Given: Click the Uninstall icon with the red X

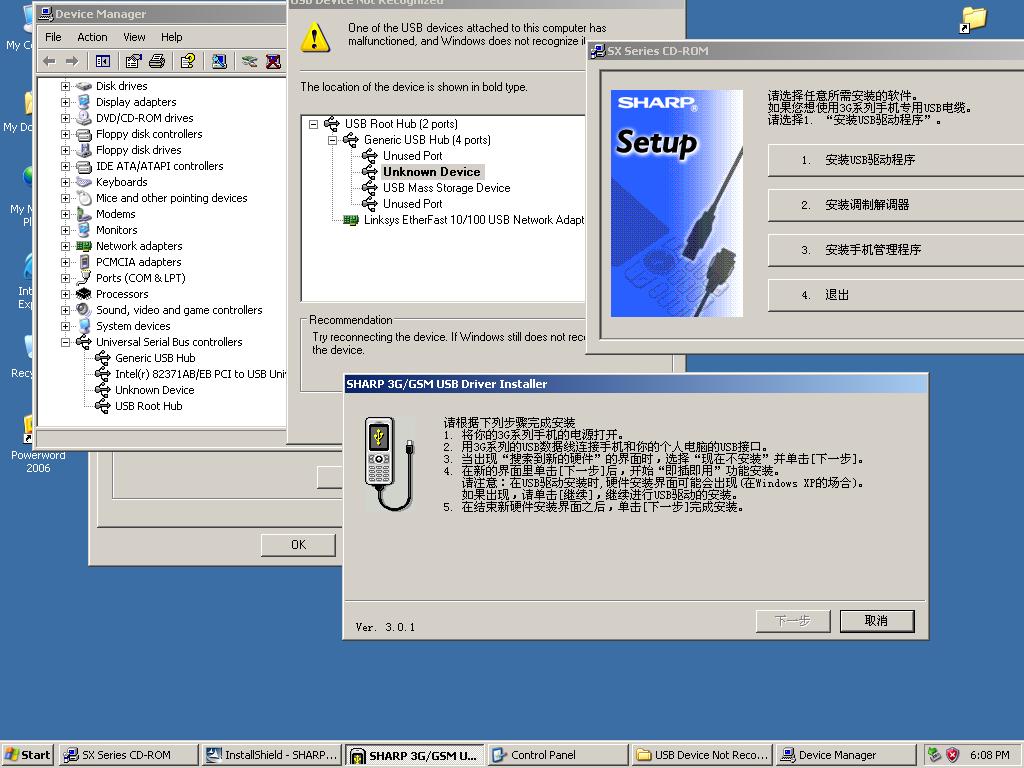Looking at the screenshot, I should tap(273, 62).
